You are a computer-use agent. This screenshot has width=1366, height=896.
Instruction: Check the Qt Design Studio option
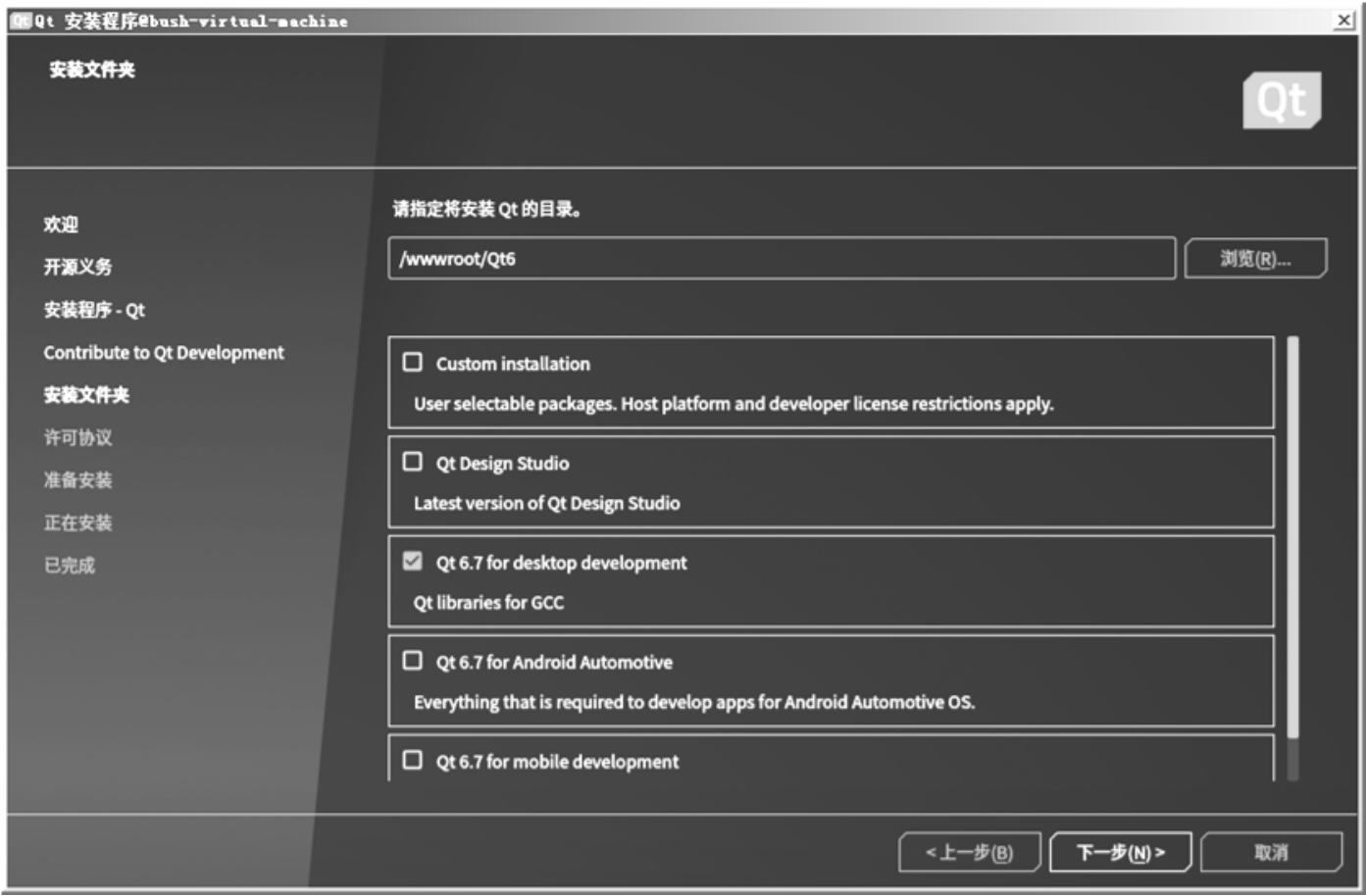tap(413, 462)
